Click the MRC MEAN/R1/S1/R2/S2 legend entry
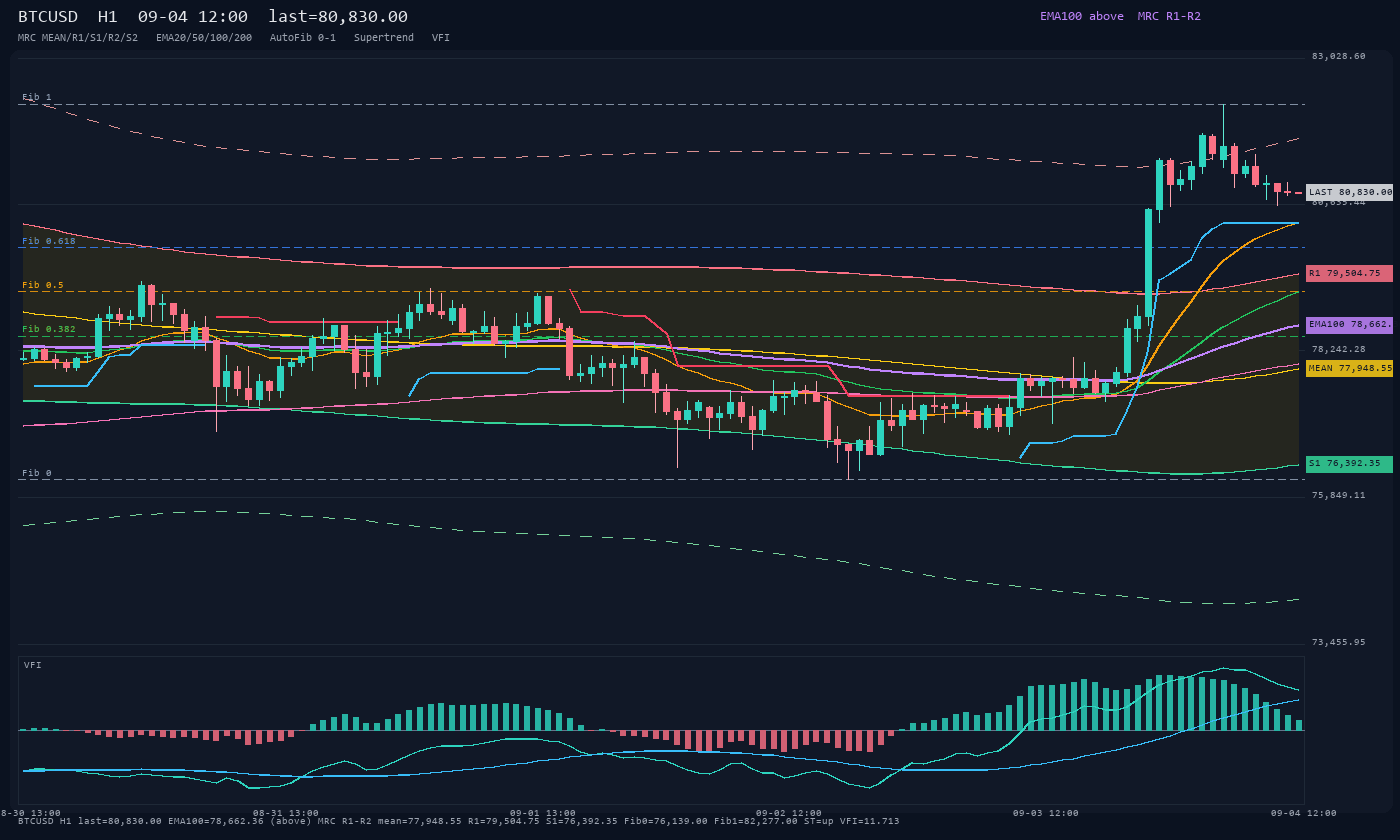This screenshot has height=840, width=1400. point(78,38)
